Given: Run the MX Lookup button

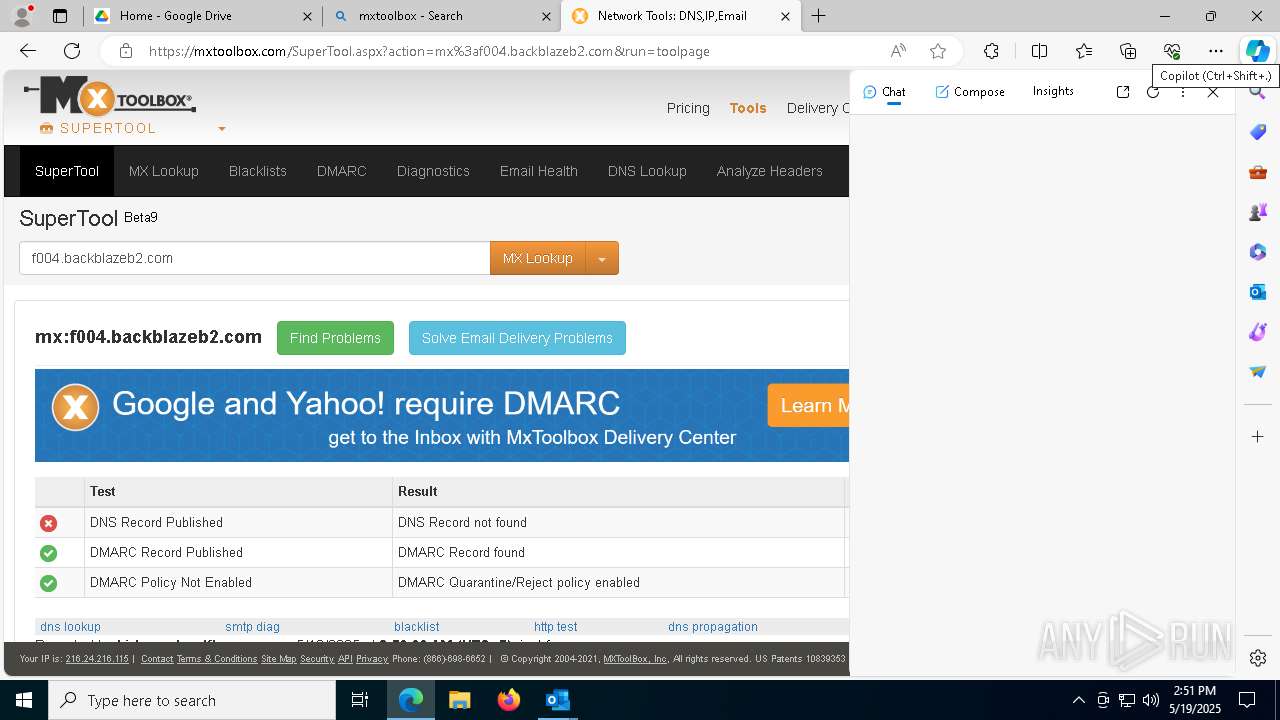Looking at the screenshot, I should pos(538,258).
